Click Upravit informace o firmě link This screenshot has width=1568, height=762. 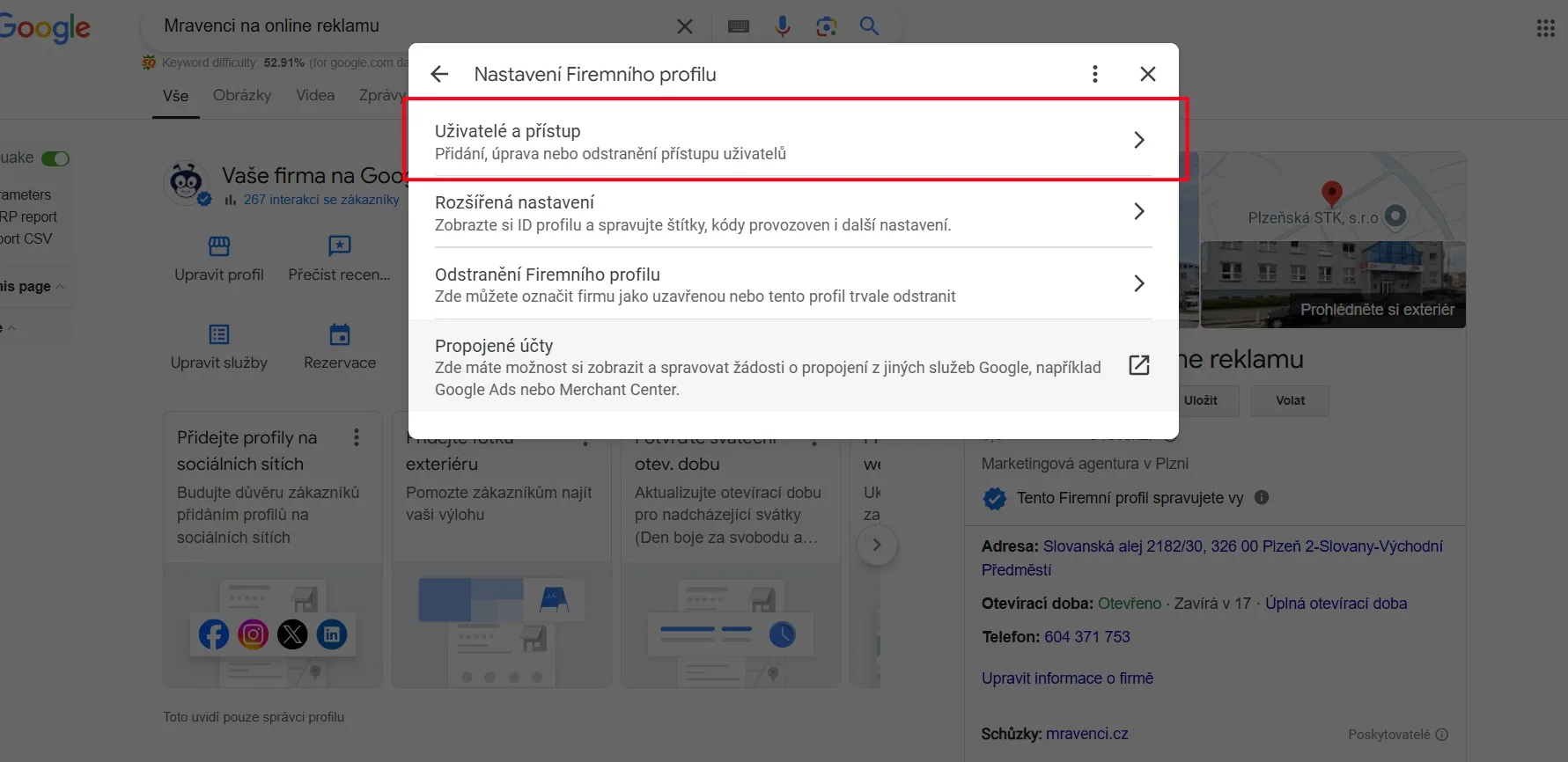1068,678
